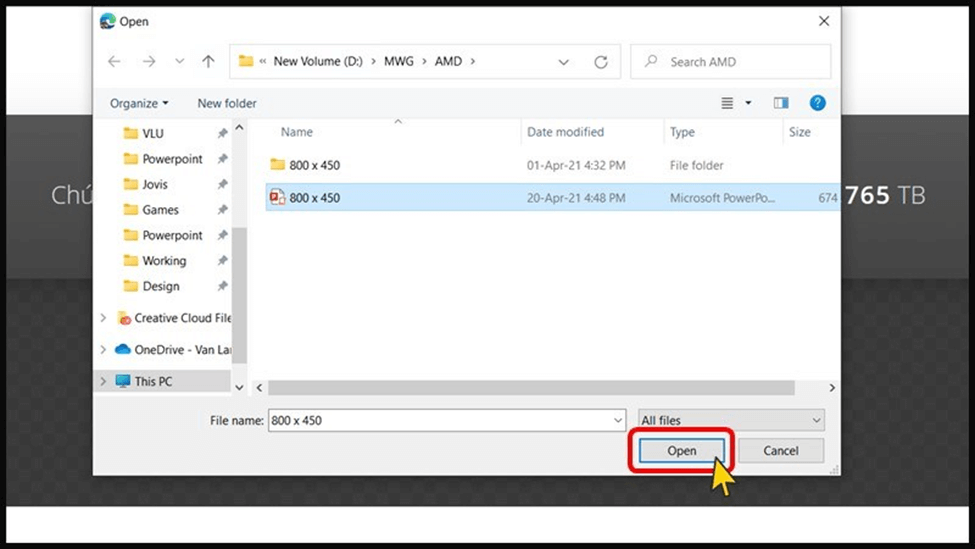Refresh the AMD folder listing
The height and width of the screenshot is (549, 975).
click(601, 62)
